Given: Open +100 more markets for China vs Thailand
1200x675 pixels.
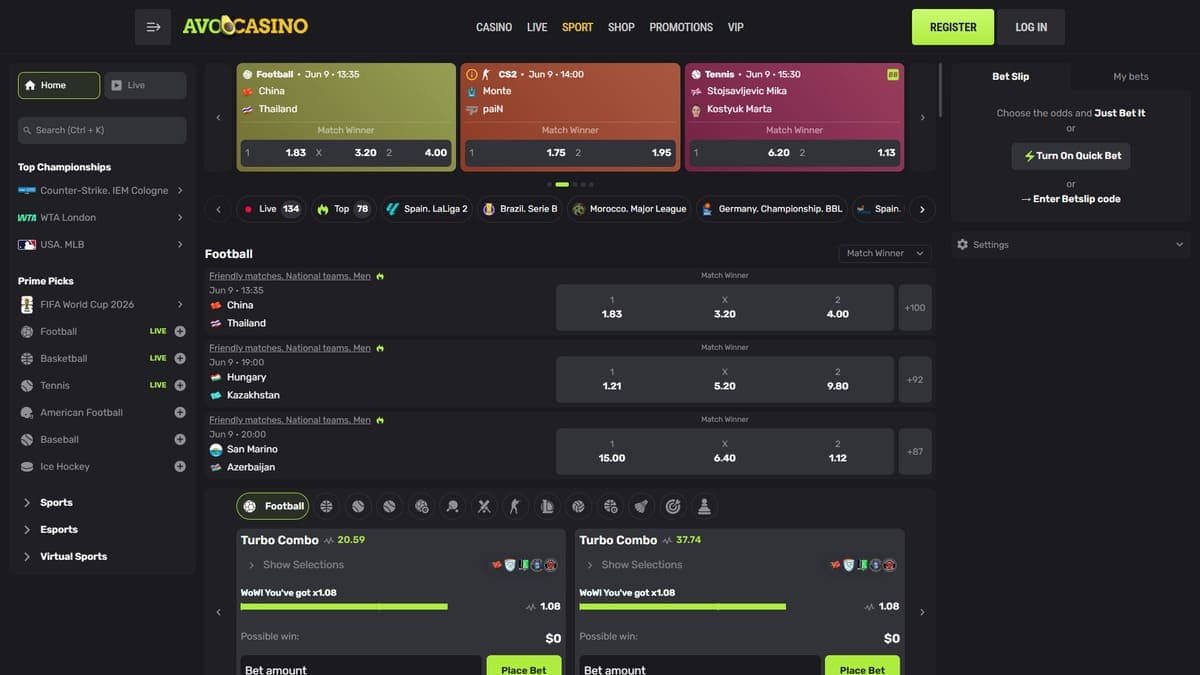Looking at the screenshot, I should 915,308.
